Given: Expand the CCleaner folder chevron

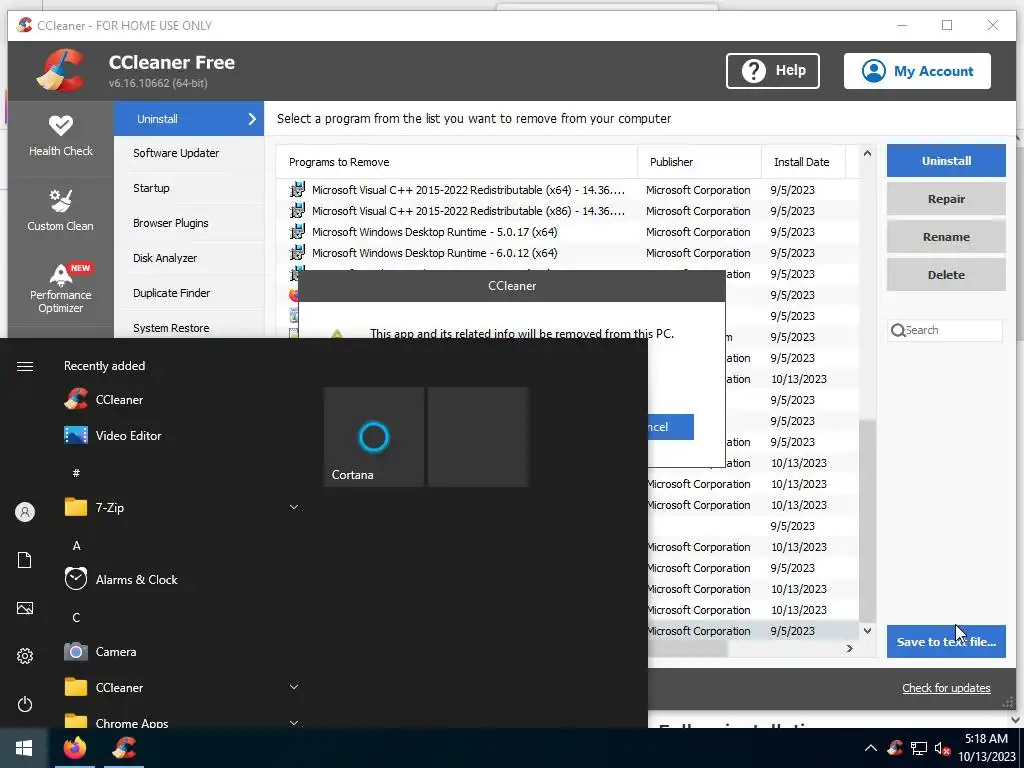Looking at the screenshot, I should pos(294,687).
